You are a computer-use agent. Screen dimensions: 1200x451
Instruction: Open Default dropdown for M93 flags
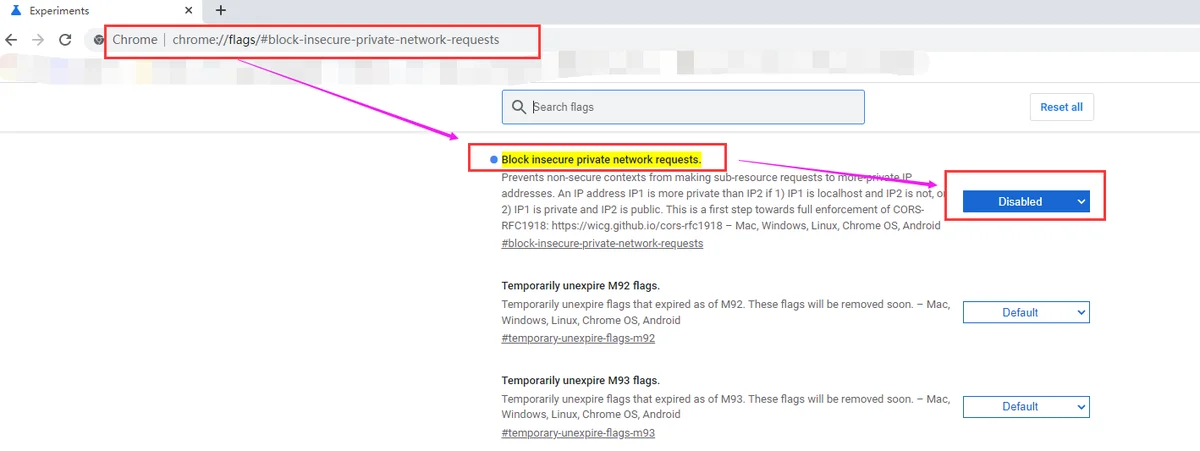click(x=1026, y=406)
